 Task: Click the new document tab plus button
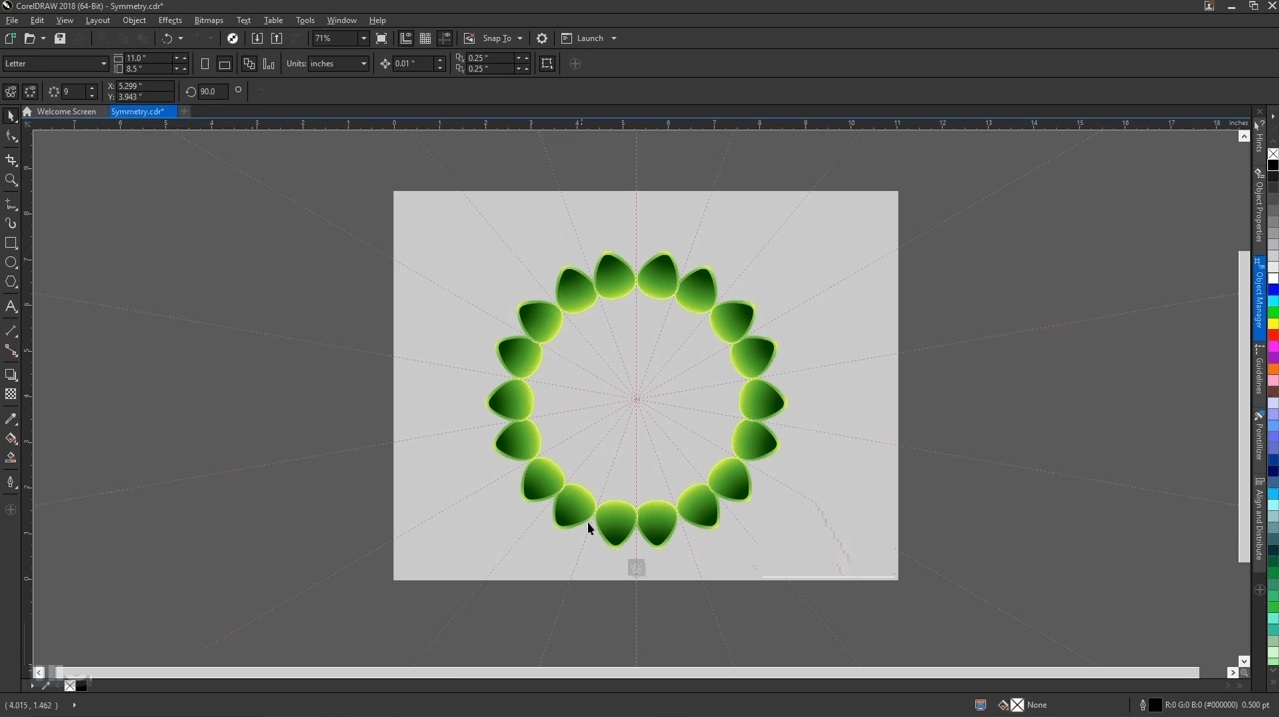click(184, 112)
